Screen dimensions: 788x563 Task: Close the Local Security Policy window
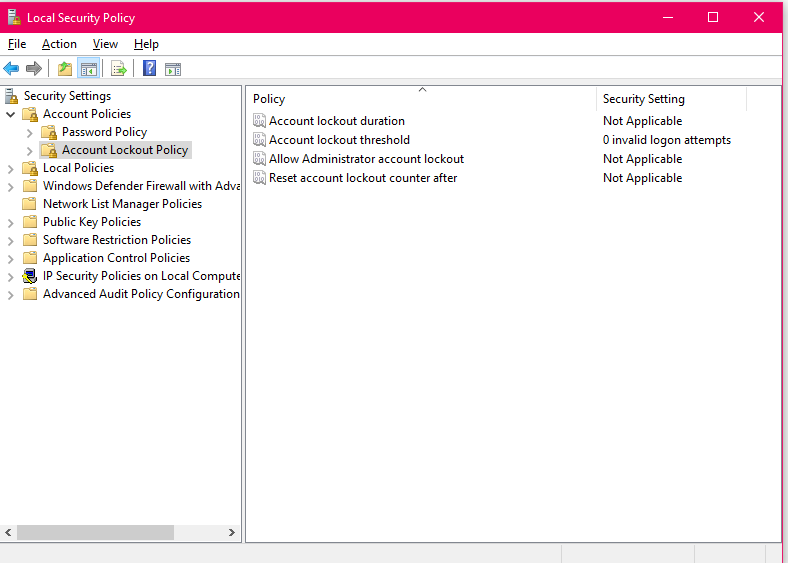759,18
